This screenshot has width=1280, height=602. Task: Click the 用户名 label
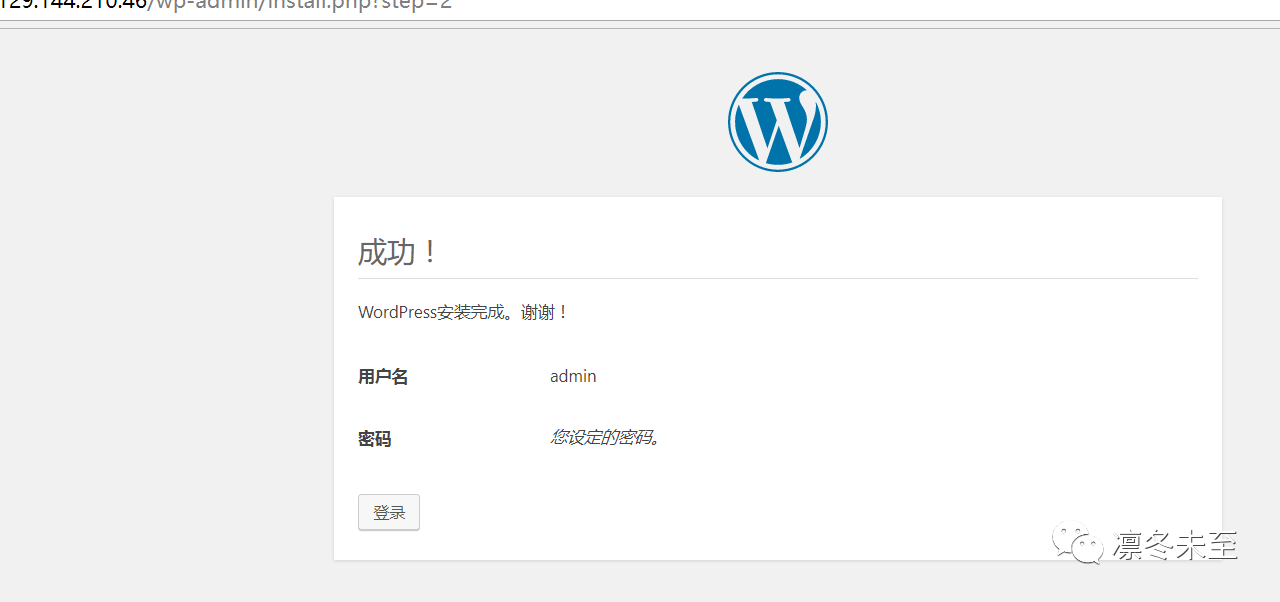(383, 377)
